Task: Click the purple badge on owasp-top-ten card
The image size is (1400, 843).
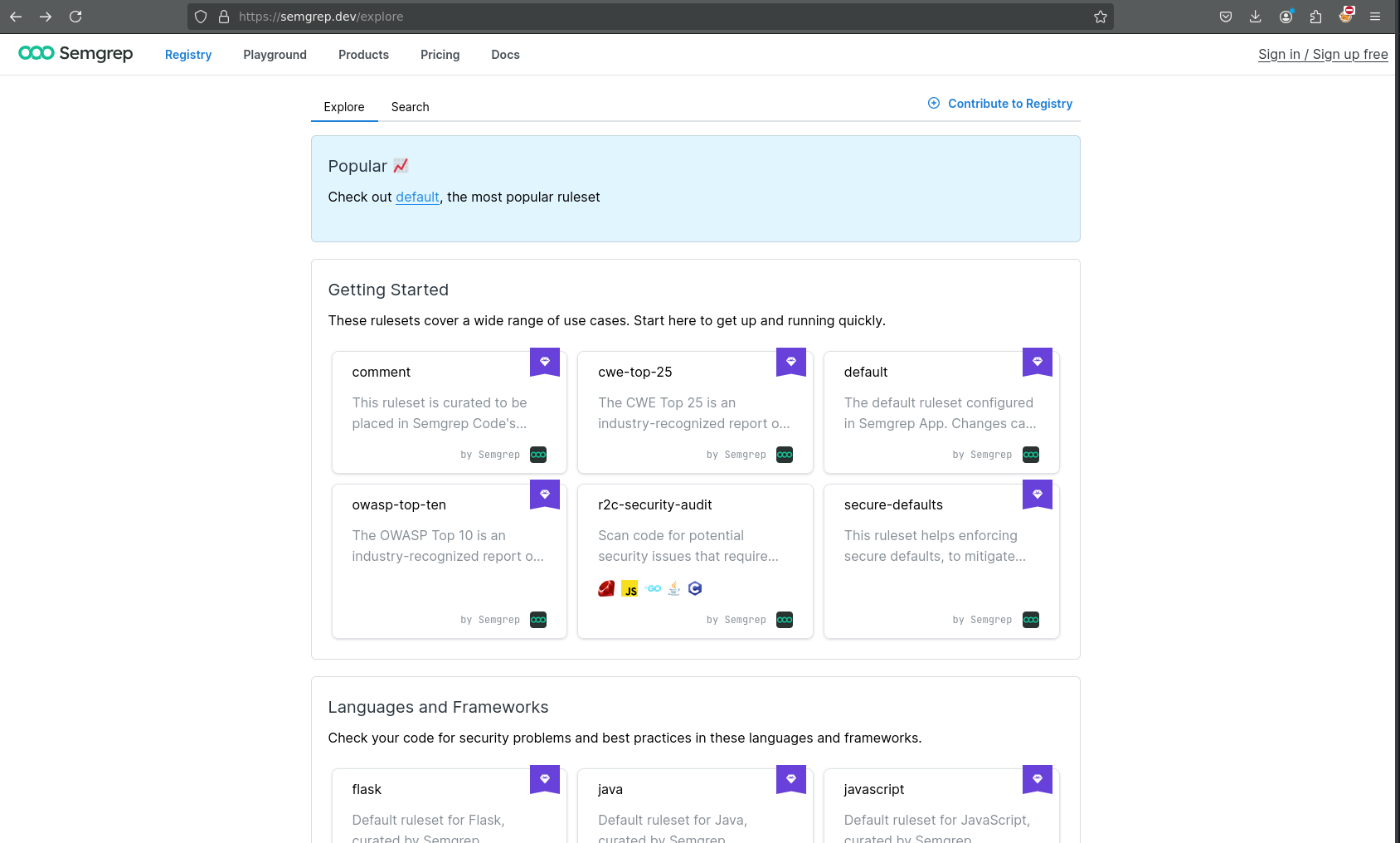Action: click(545, 495)
